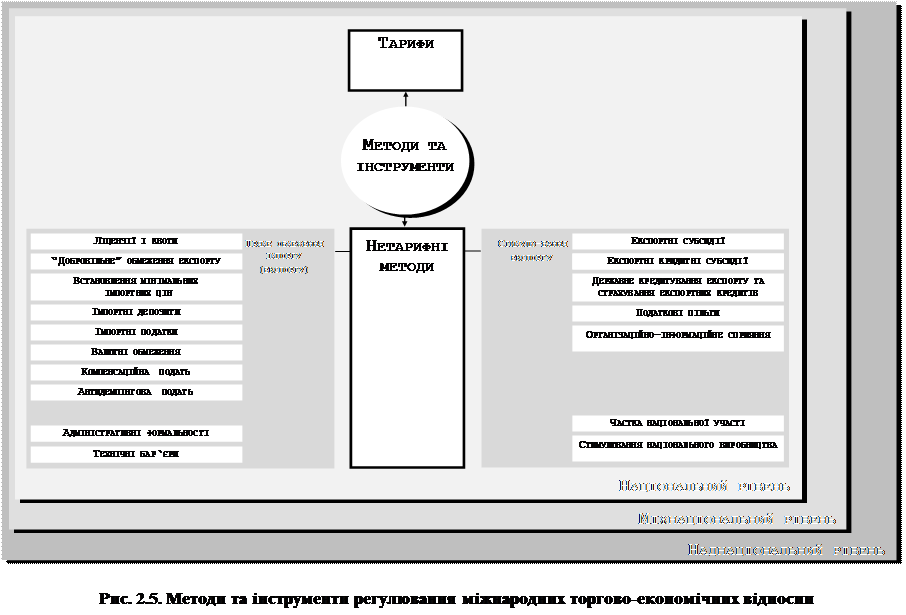The image size is (906, 615).
Task: Click the 'Рис. 2.5' figure caption
Action: coord(456,599)
